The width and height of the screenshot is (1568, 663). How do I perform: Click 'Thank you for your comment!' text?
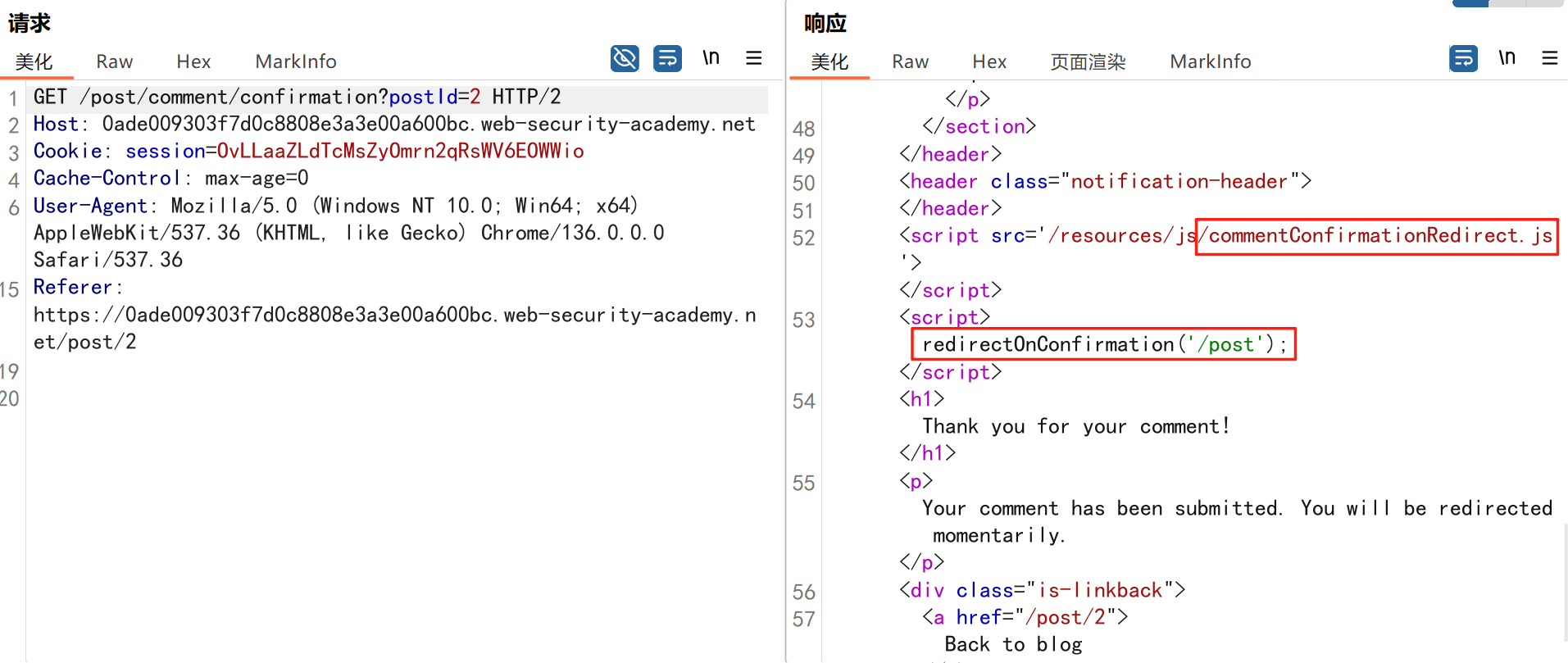click(x=1076, y=426)
